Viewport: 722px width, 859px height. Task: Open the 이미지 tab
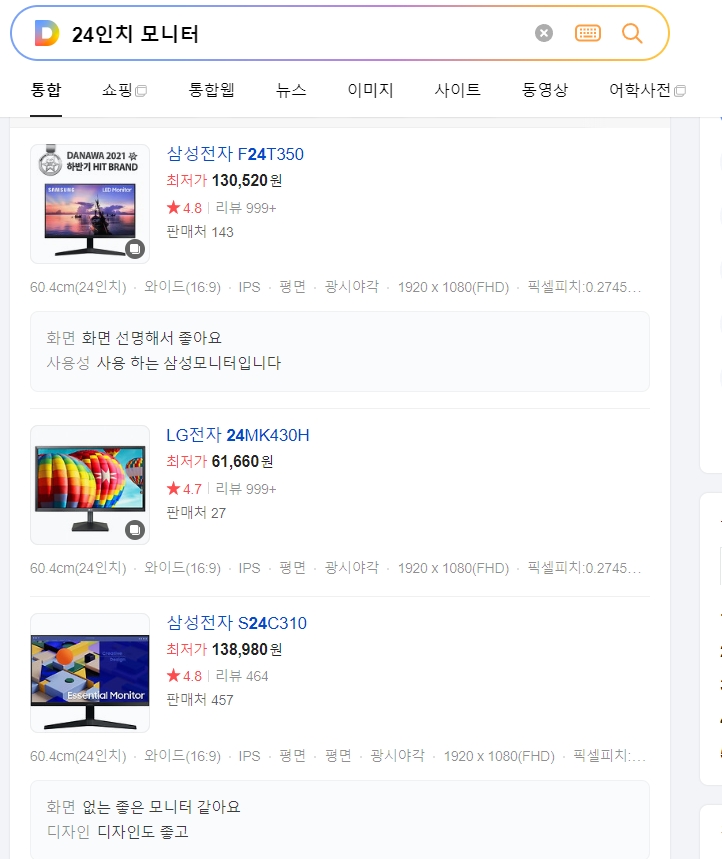pyautogui.click(x=370, y=90)
